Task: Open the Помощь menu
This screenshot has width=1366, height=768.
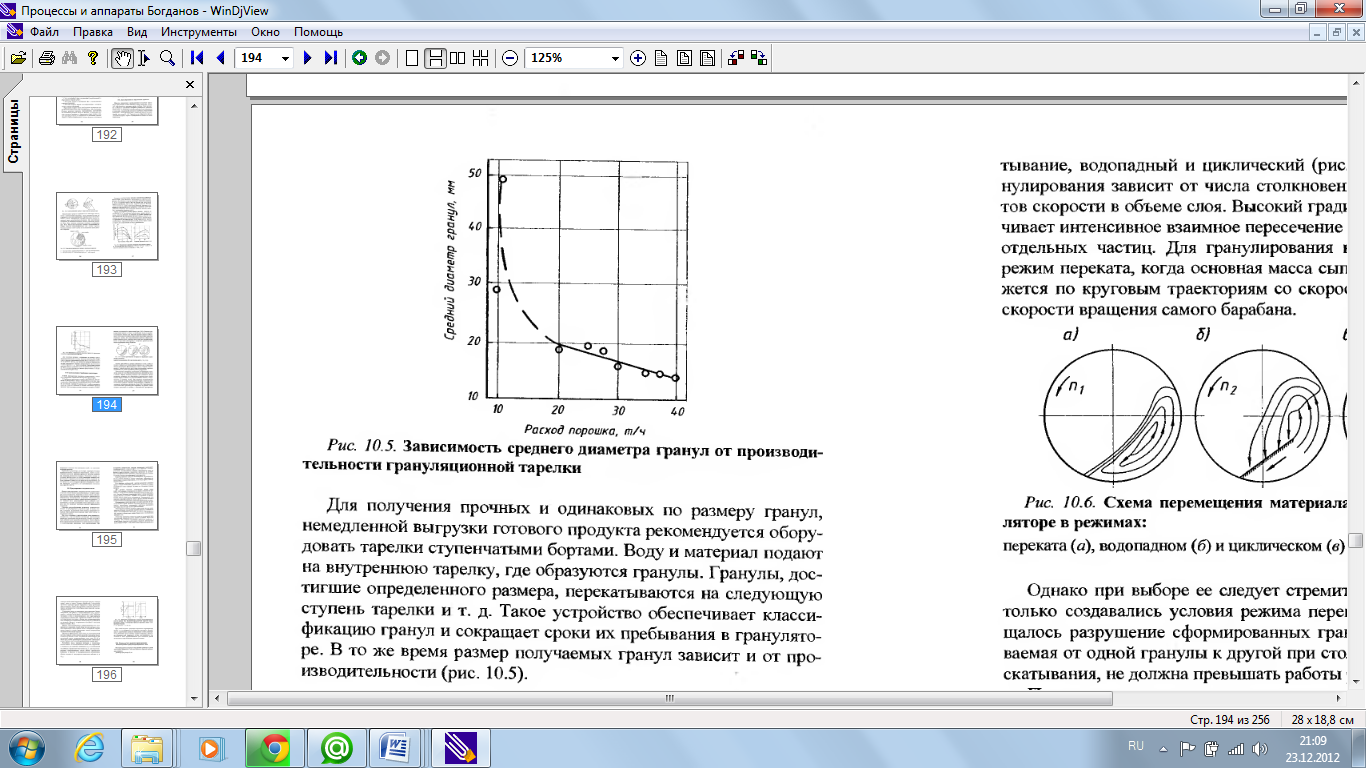Action: point(318,32)
